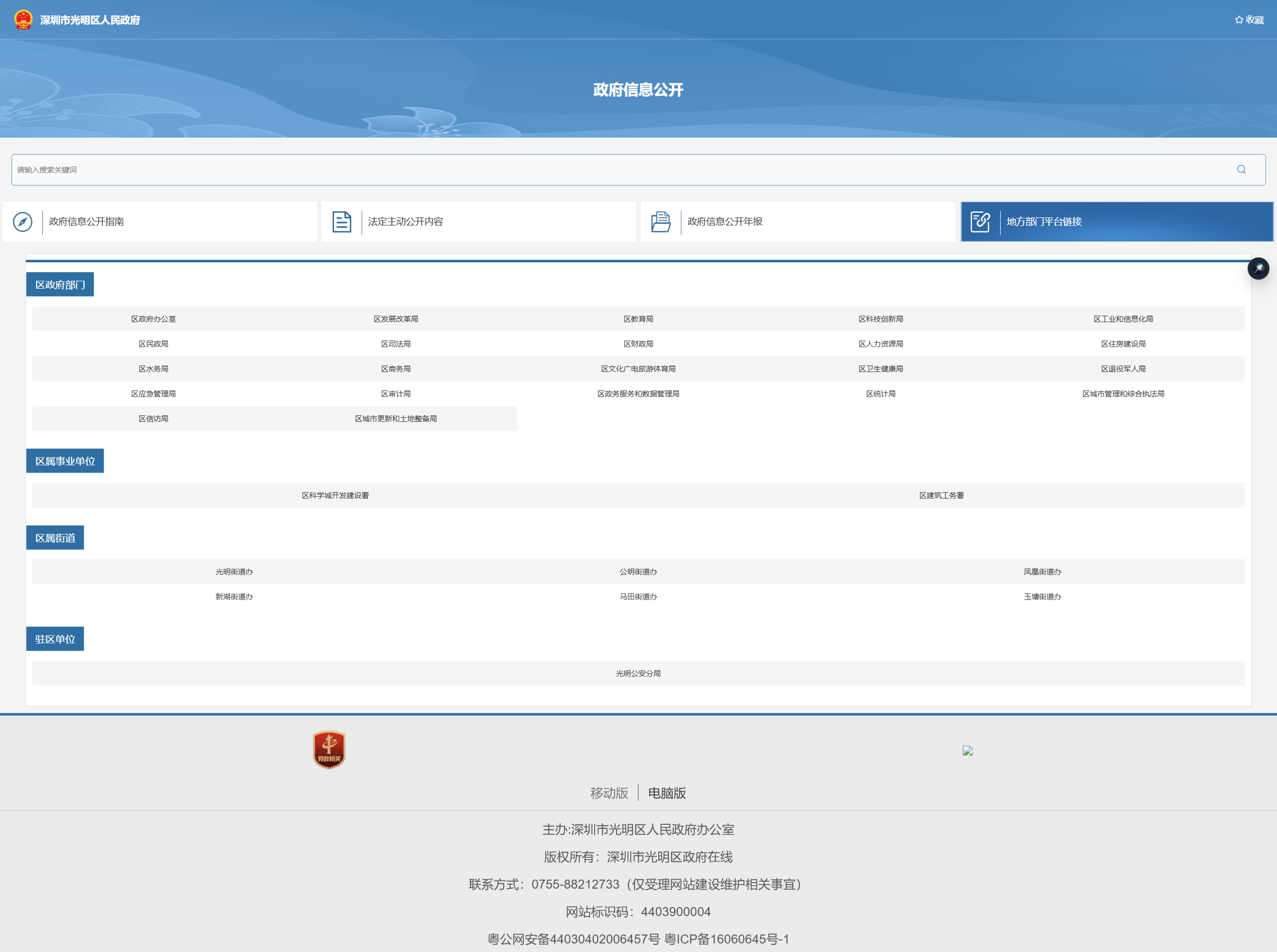
Task: Focus the keyword search input field
Action: pyautogui.click(x=638, y=170)
